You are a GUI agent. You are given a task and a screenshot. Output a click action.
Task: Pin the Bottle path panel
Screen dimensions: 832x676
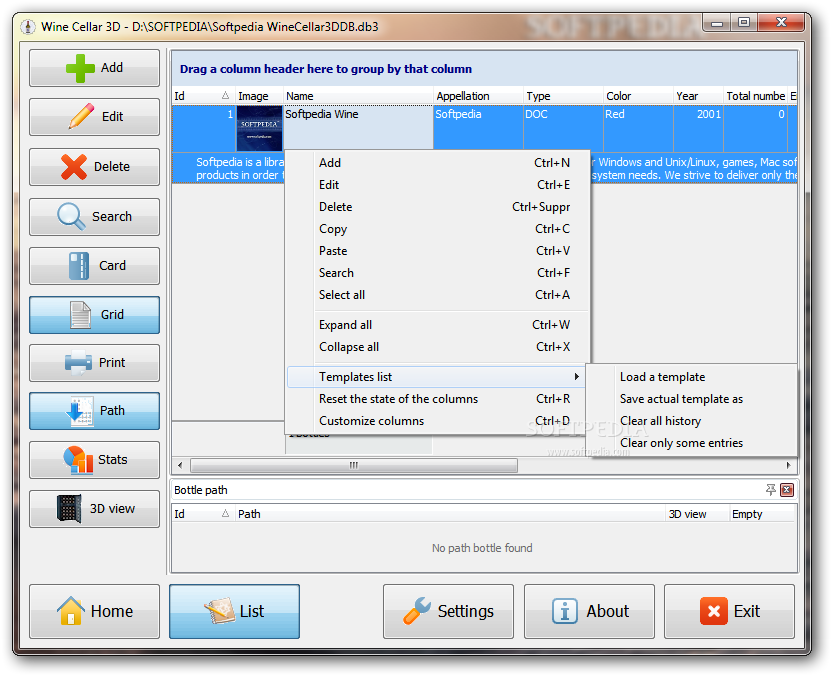770,490
